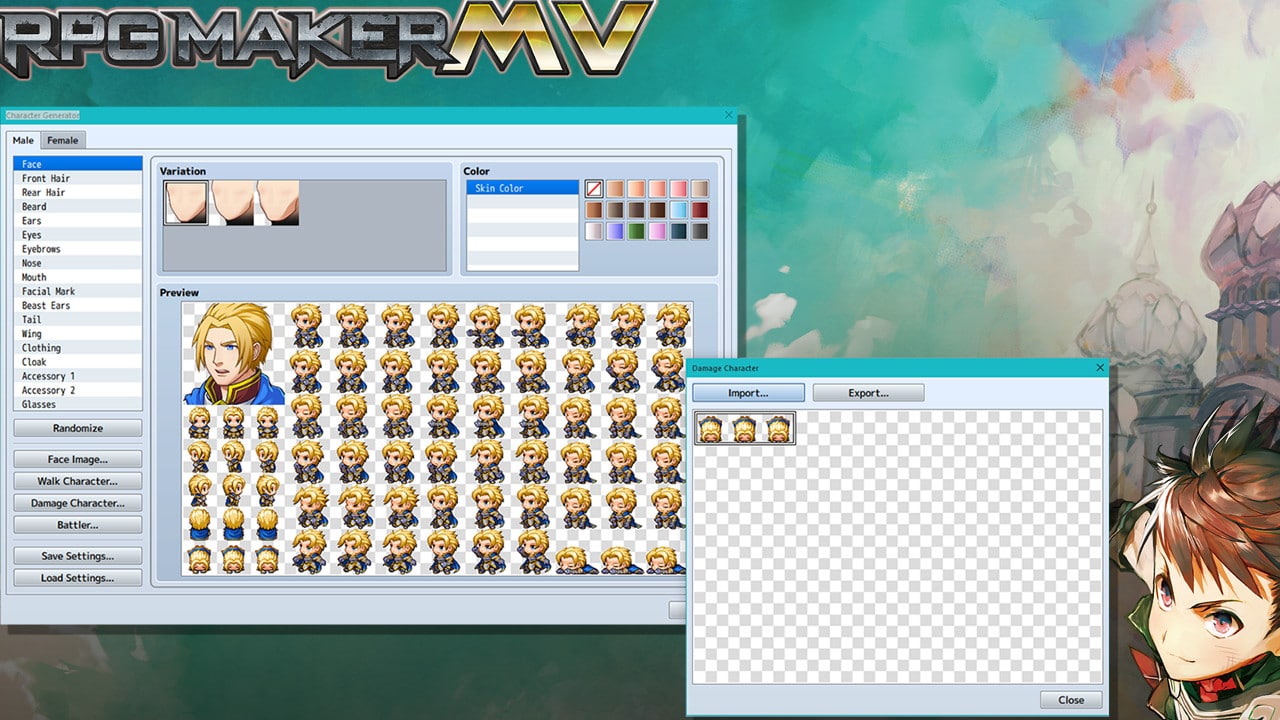Select Beast Ears in the parts list

pyautogui.click(x=78, y=305)
